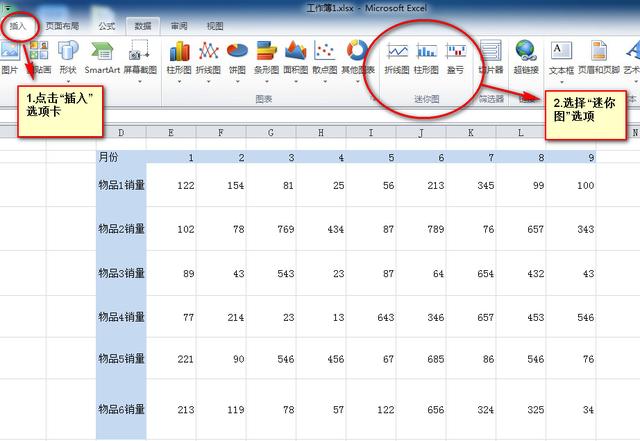This screenshot has width=640, height=441.
Task: Click cell containing 325
Action: click(x=521, y=409)
